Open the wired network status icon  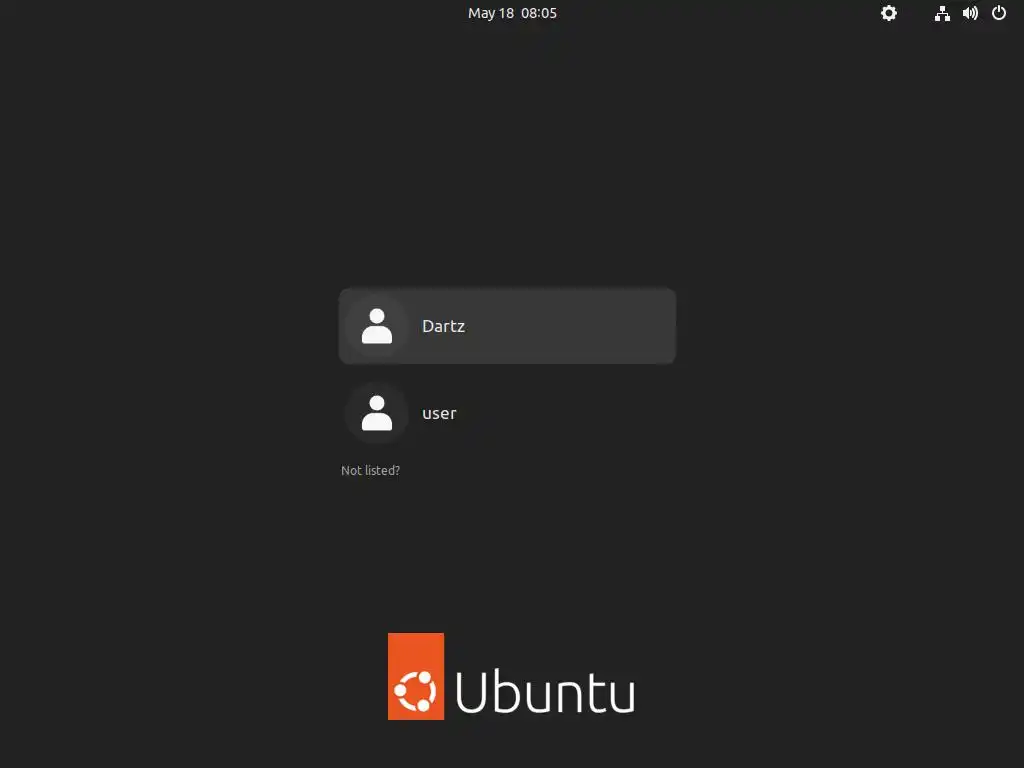click(942, 13)
